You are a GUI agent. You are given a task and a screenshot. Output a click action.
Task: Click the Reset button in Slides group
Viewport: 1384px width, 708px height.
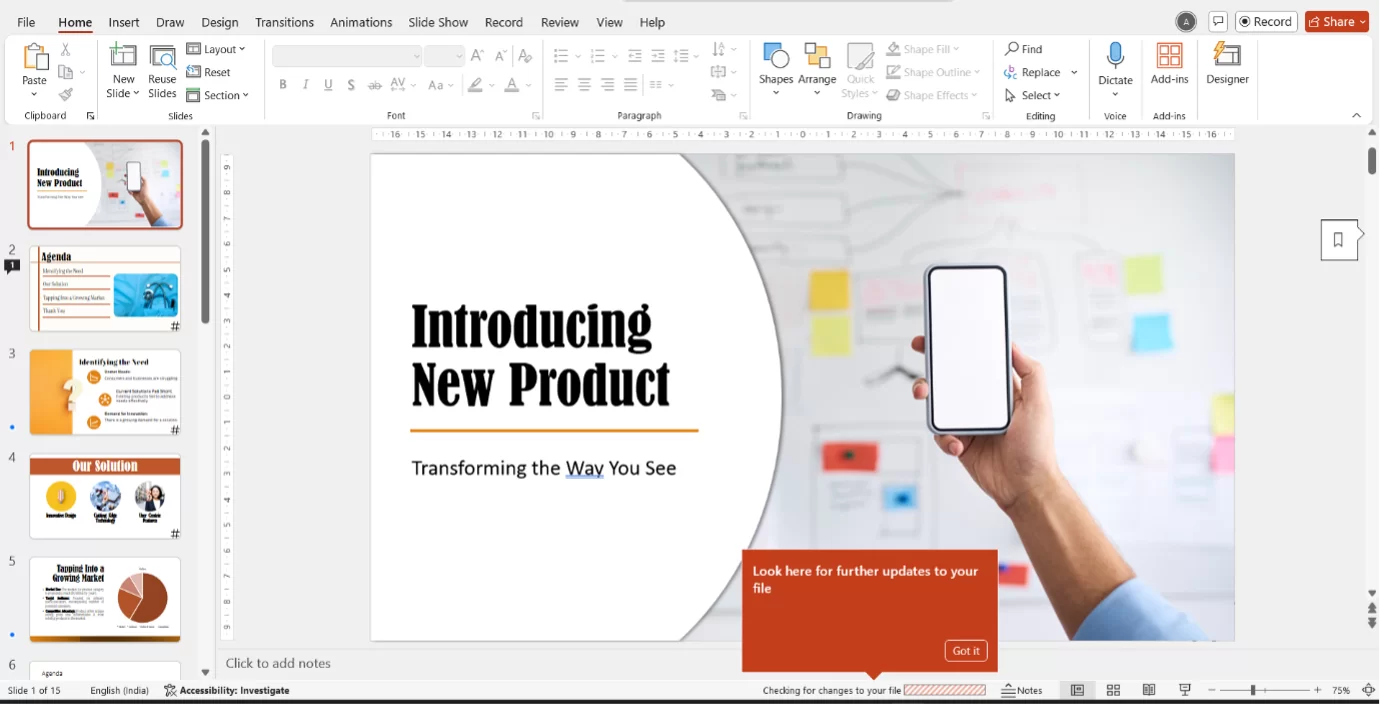pyautogui.click(x=210, y=71)
